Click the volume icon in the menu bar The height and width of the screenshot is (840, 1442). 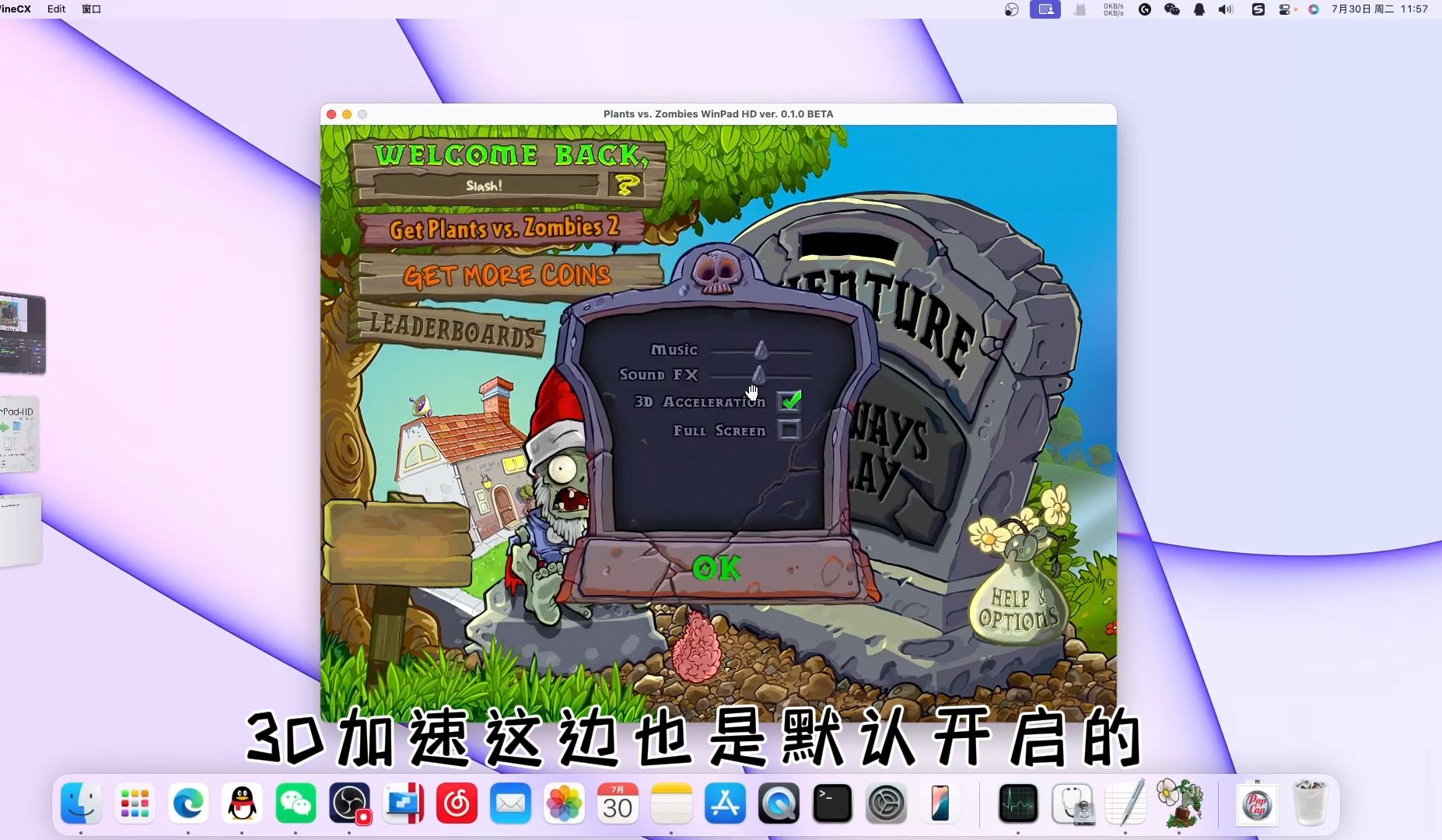(1226, 9)
